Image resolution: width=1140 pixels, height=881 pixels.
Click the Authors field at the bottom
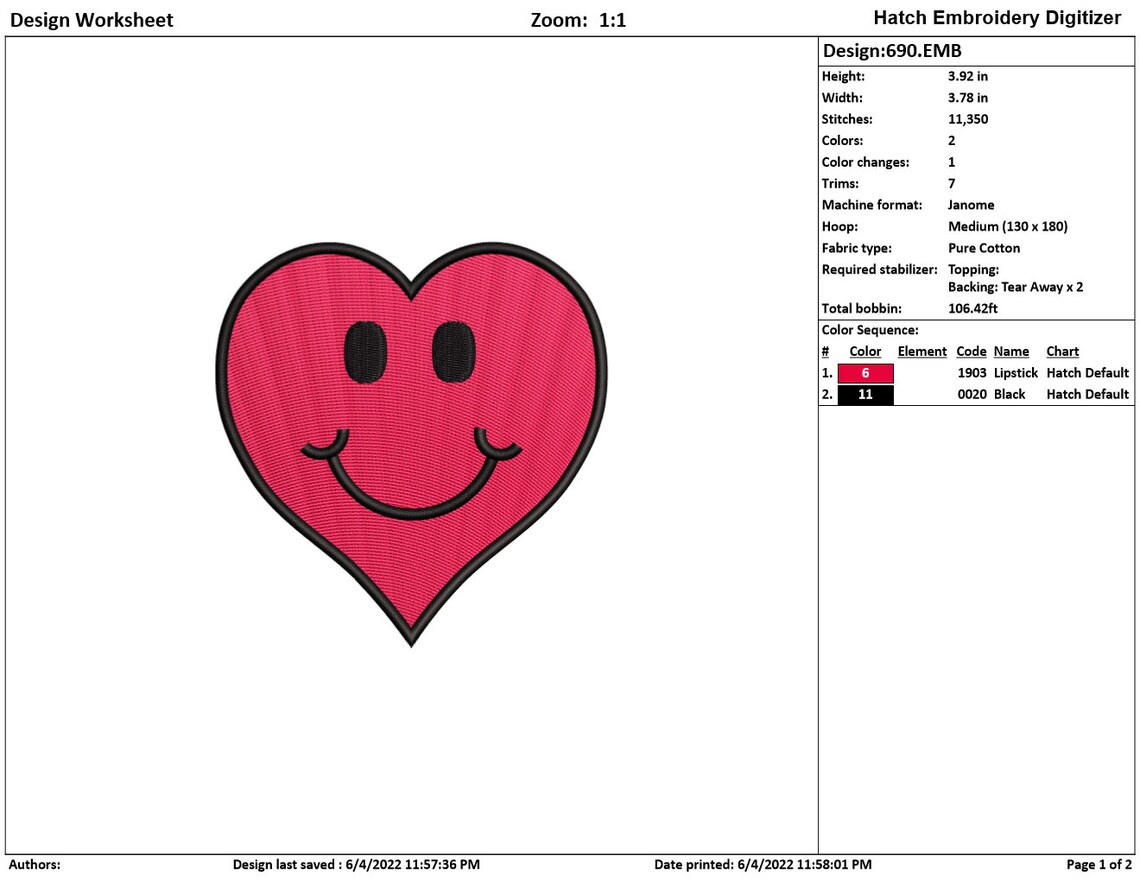click(33, 864)
